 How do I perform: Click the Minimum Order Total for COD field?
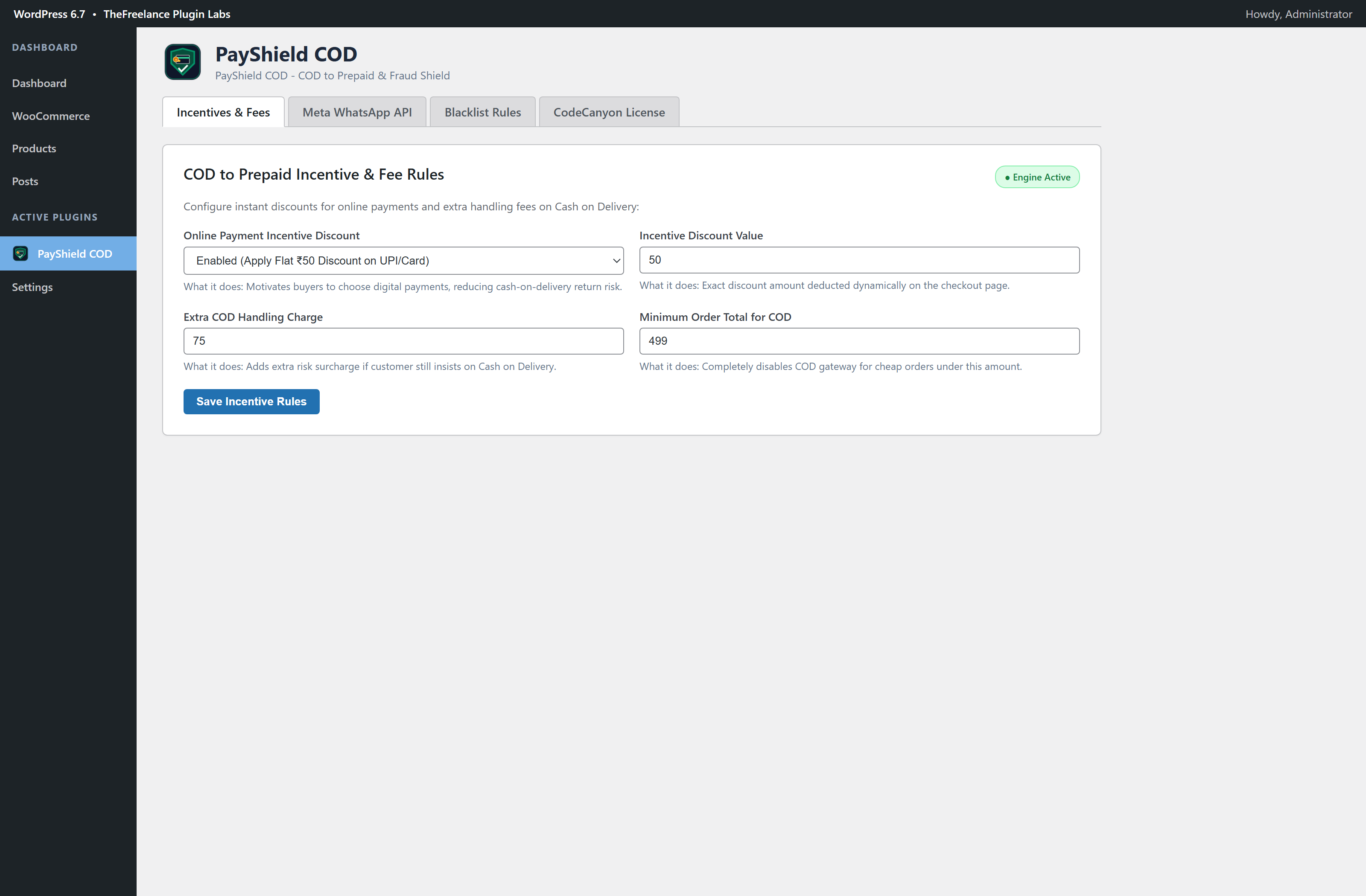(x=859, y=341)
